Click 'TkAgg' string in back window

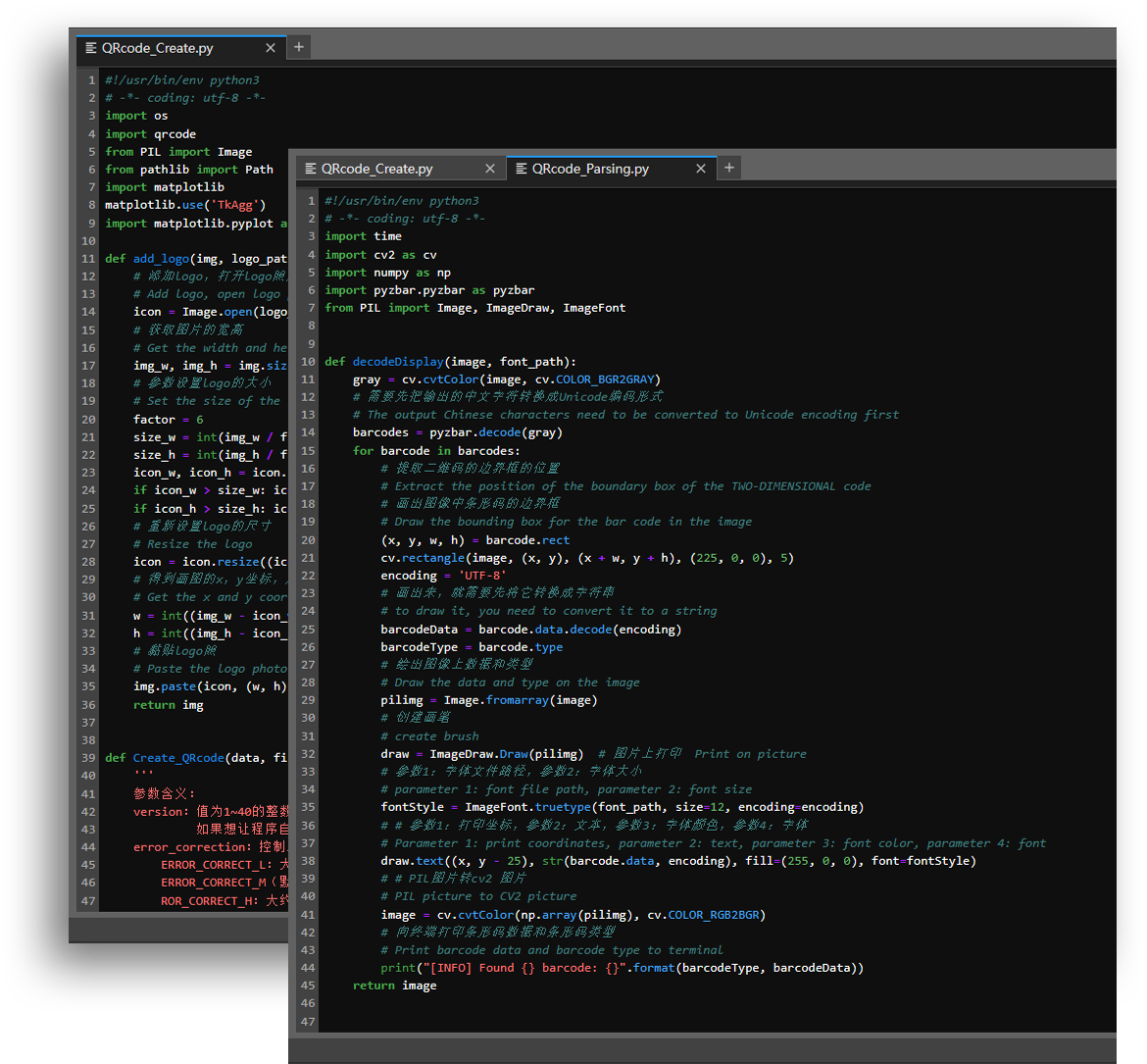click(x=235, y=205)
